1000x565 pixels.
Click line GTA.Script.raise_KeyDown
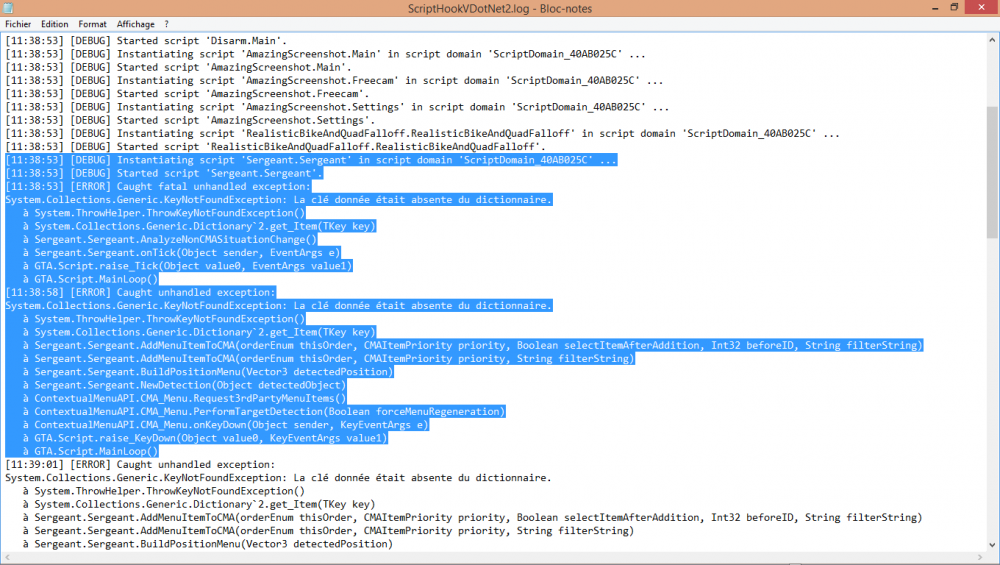(x=205, y=438)
